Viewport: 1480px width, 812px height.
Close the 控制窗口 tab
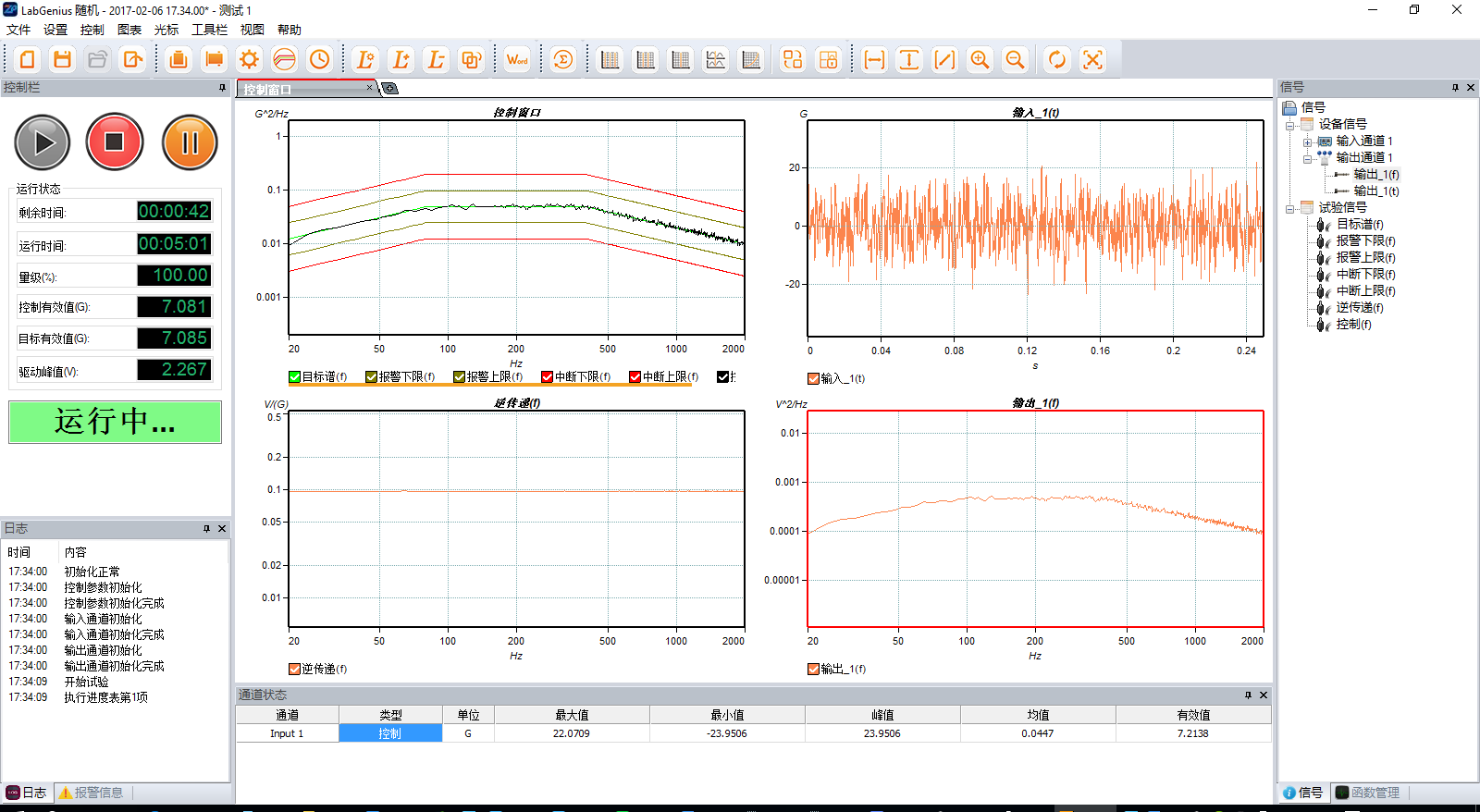tap(369, 88)
